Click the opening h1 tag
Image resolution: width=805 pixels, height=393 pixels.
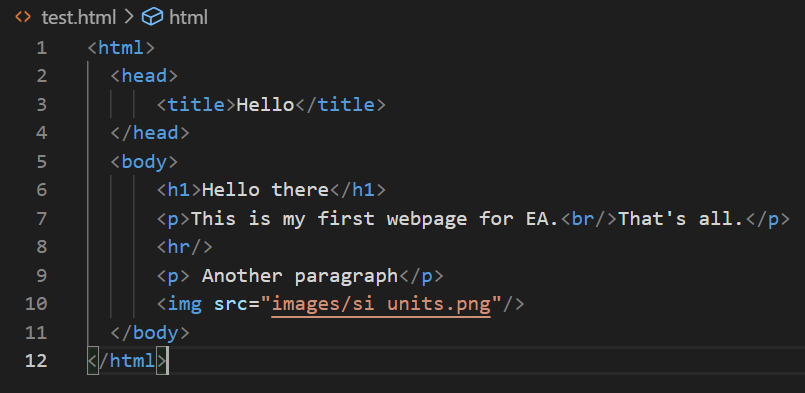click(179, 190)
